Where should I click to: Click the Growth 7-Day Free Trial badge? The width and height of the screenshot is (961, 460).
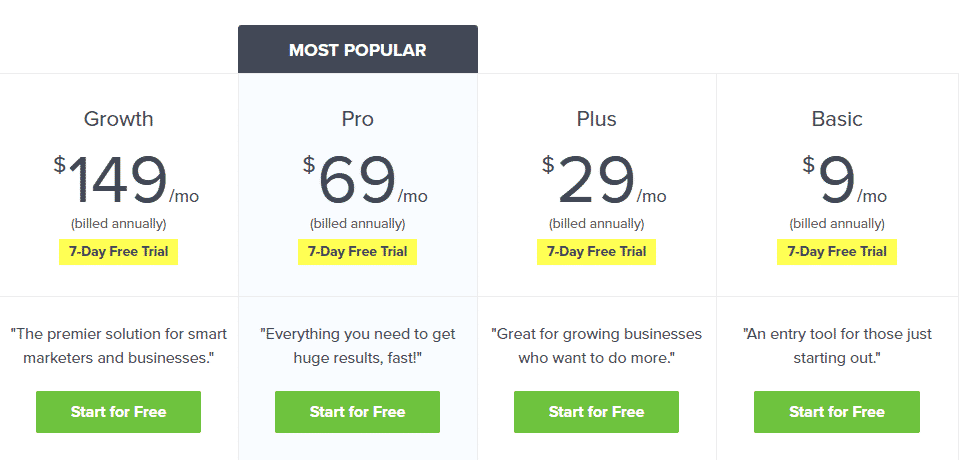pyautogui.click(x=118, y=251)
